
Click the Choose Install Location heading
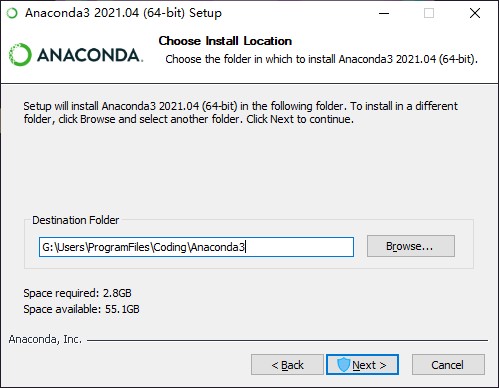pyautogui.click(x=225, y=41)
